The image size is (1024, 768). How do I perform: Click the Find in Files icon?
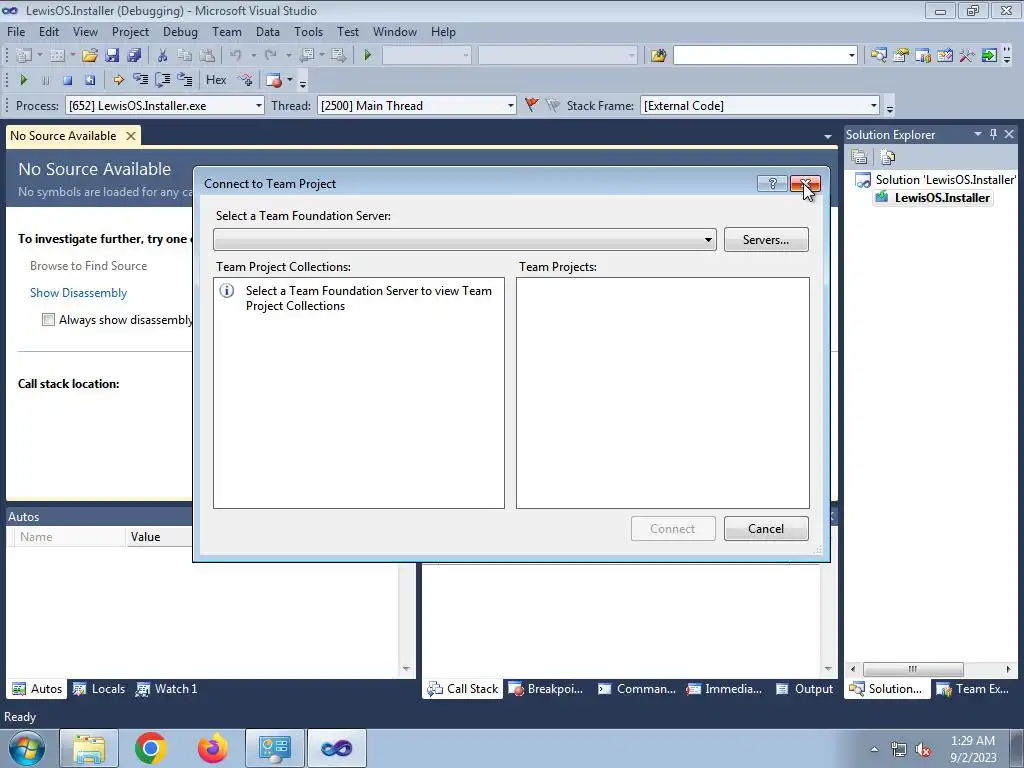[x=658, y=56]
